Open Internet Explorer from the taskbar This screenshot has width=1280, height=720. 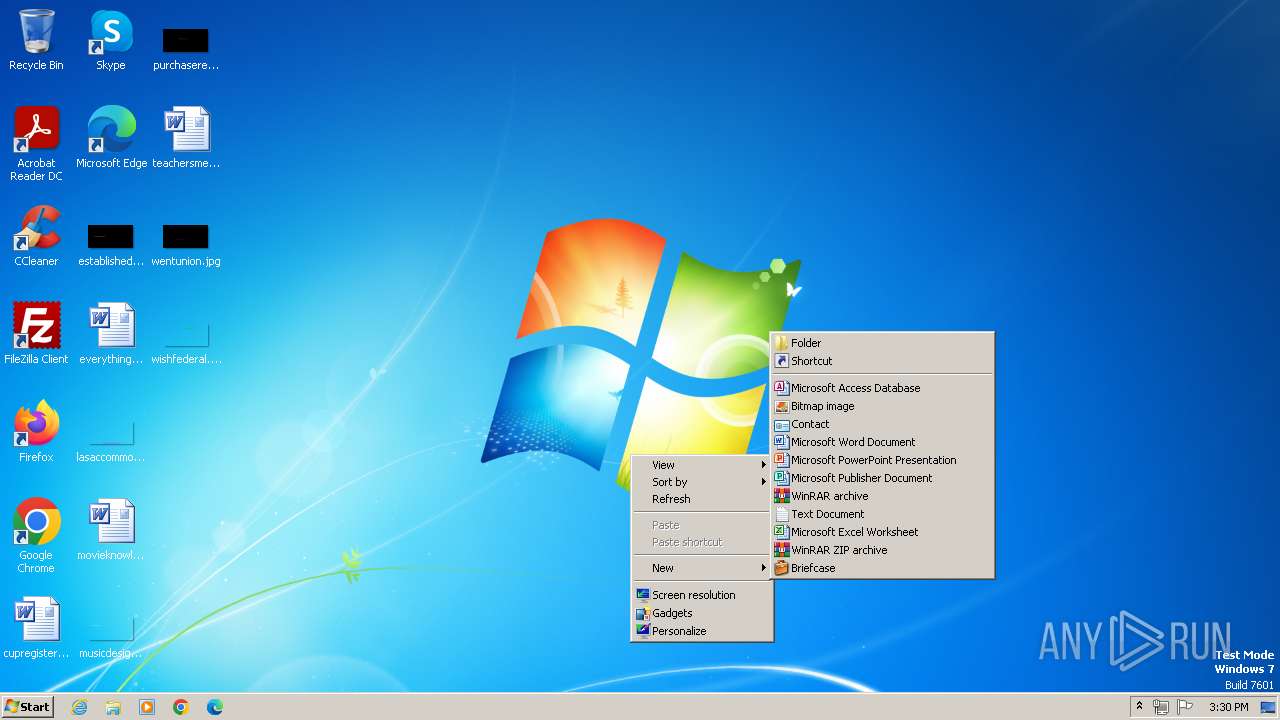click(x=79, y=707)
